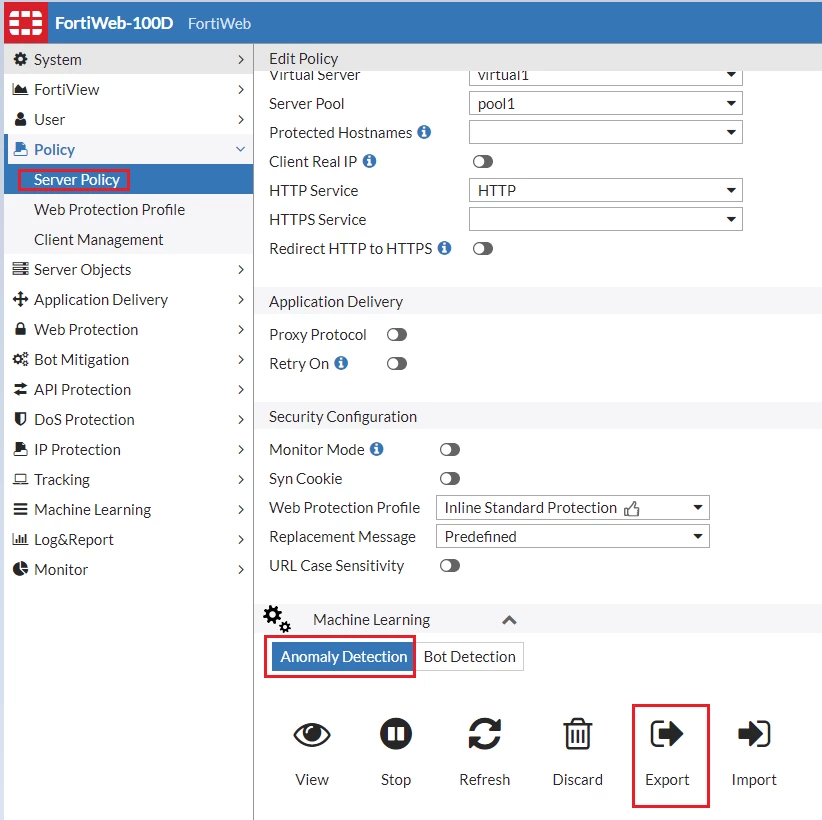Open the Replacement Message dropdown

coord(572,536)
